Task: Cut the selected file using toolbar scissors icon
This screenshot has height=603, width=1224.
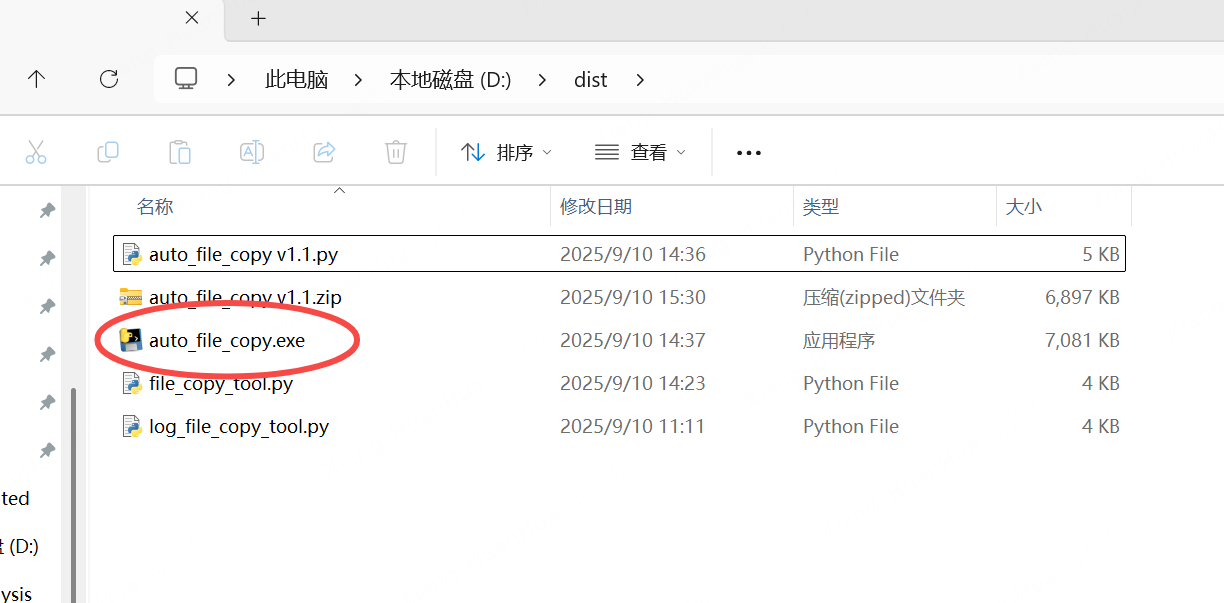Action: tap(36, 152)
